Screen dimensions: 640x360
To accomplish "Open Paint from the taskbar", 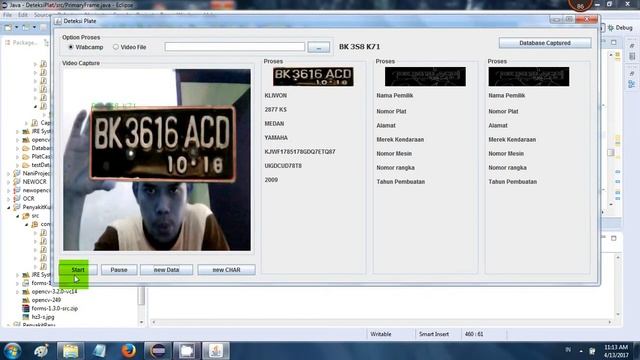I will pyautogui.click(x=41, y=351).
